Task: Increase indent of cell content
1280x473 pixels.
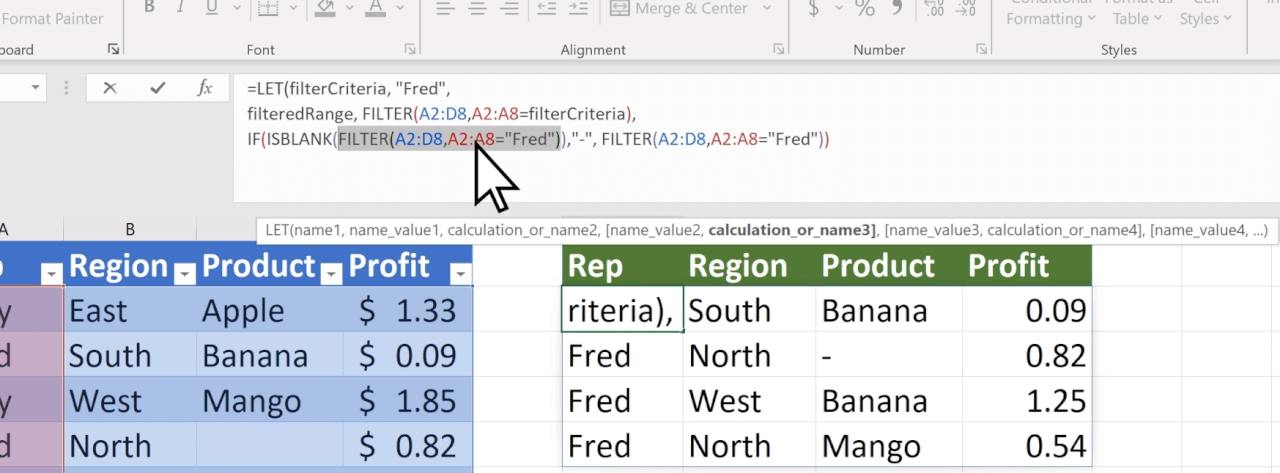Action: point(579,9)
